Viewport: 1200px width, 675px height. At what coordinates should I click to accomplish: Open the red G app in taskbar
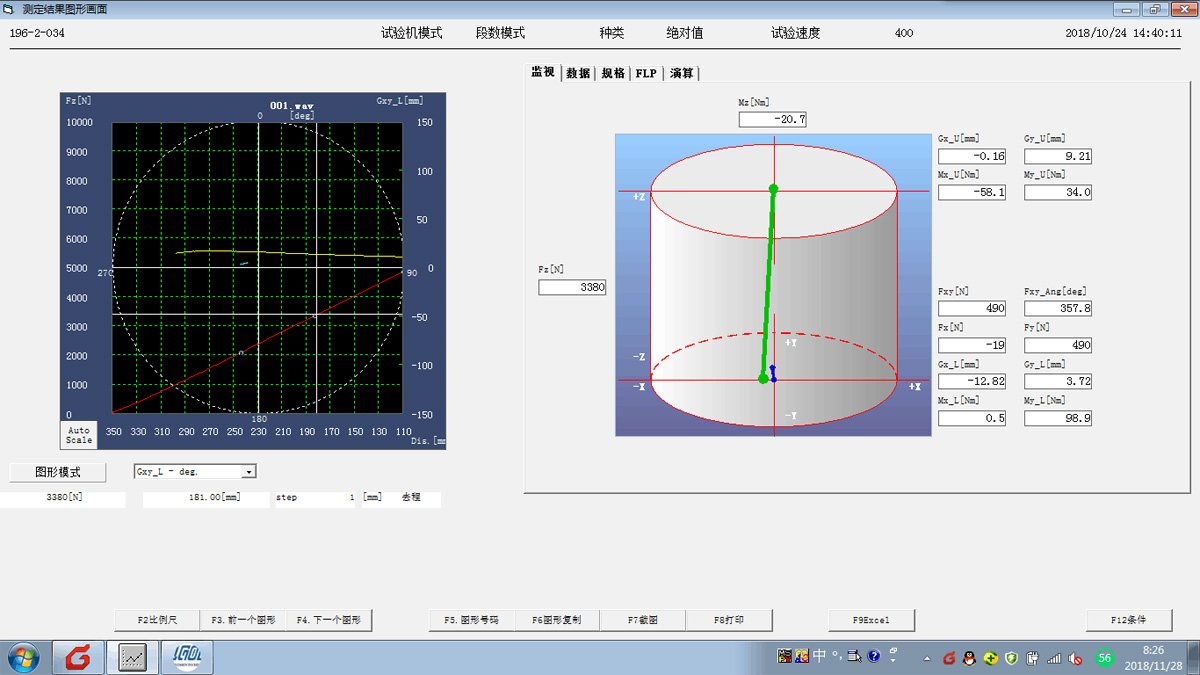click(x=77, y=657)
